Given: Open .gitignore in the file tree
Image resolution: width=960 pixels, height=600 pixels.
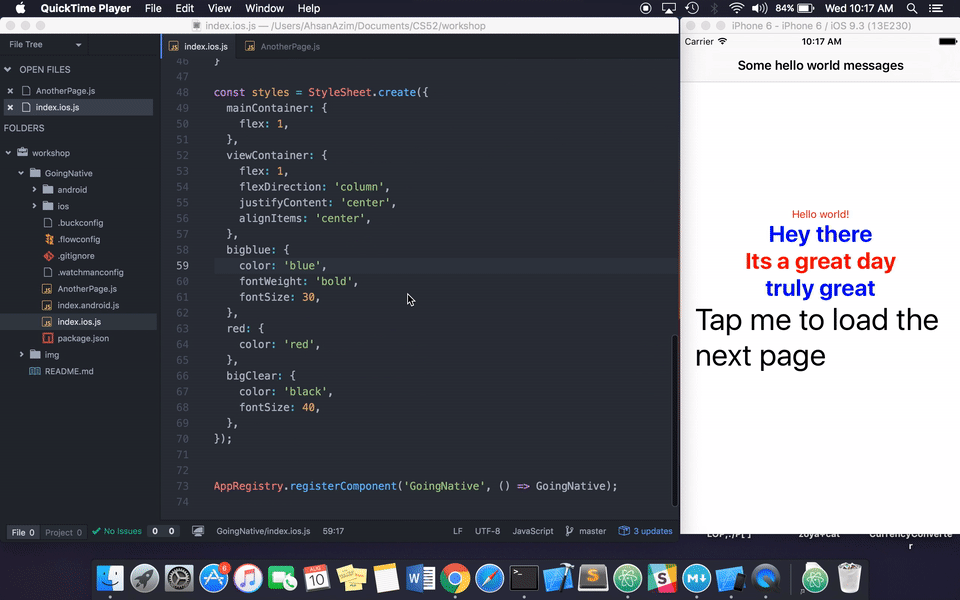Looking at the screenshot, I should click(78, 256).
